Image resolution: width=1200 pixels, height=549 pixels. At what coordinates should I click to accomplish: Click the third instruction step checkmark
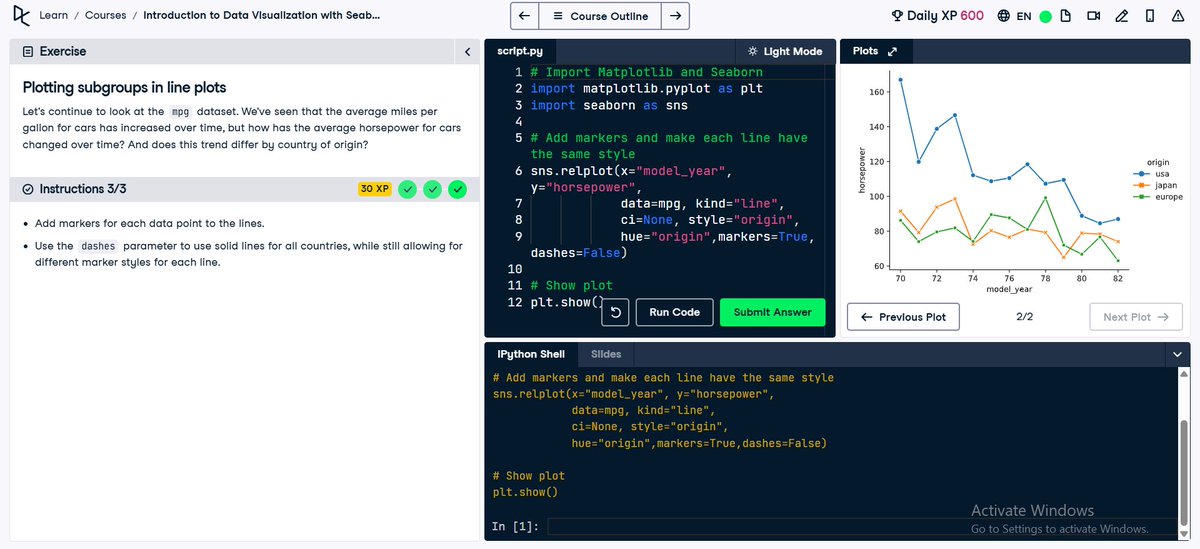(x=457, y=189)
